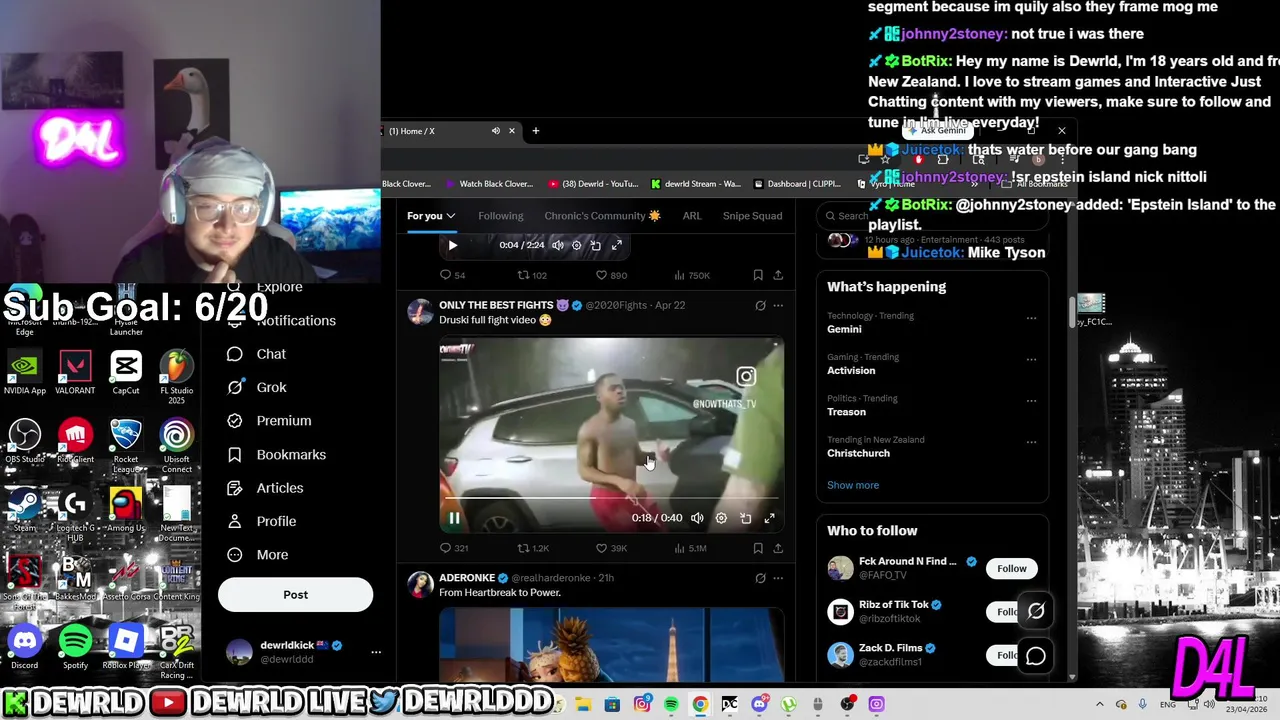Open Dashboard CLIPPI bookmark

pos(797,184)
